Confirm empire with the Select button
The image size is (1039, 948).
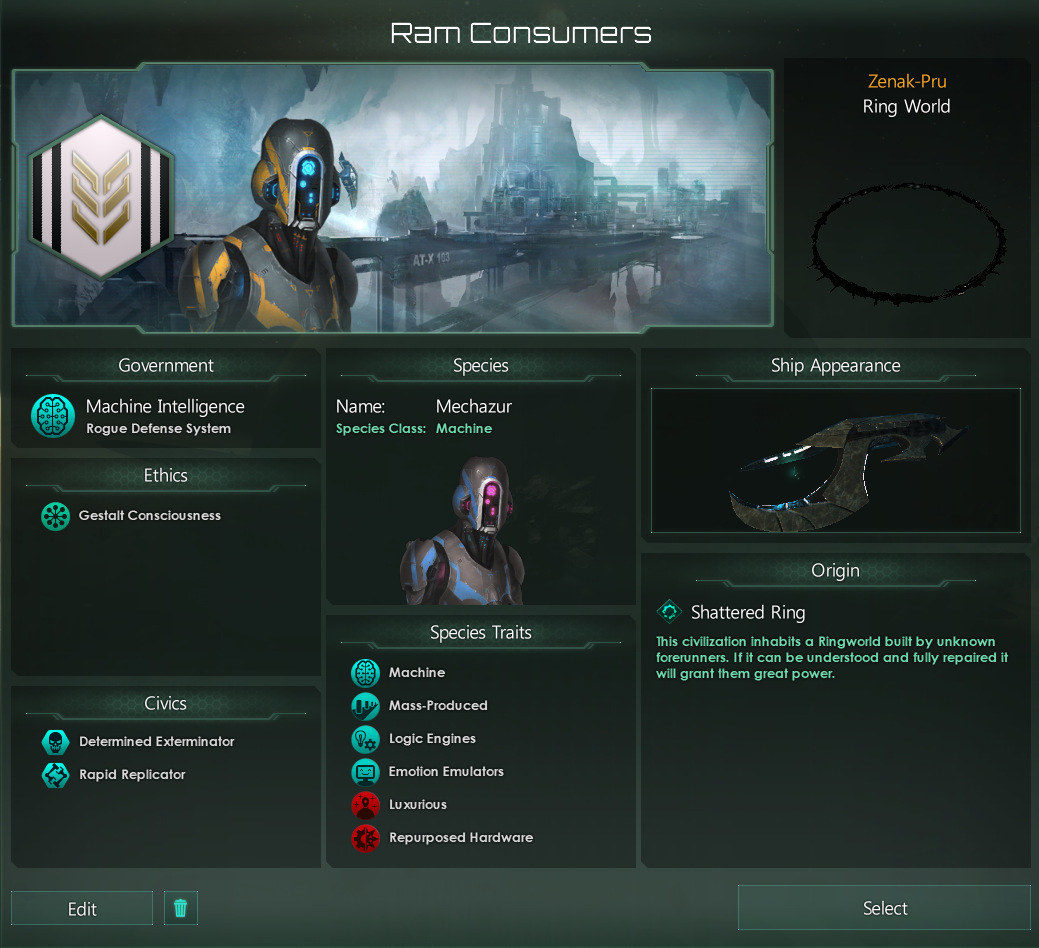point(885,908)
